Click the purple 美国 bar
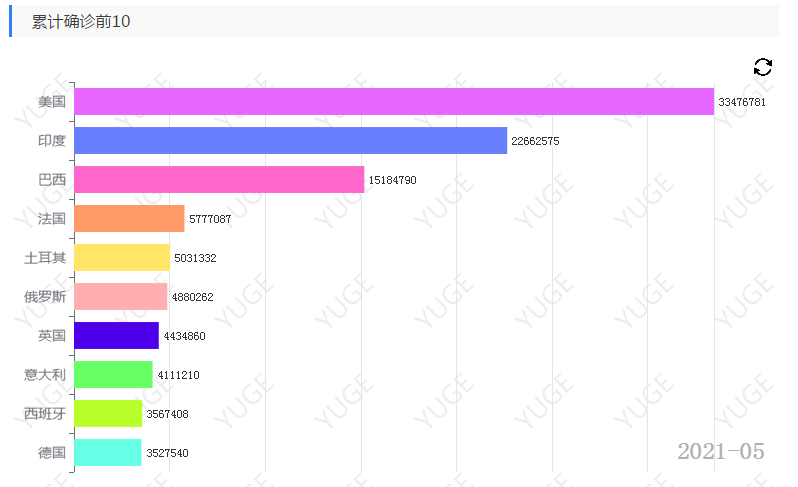Viewport: 798px width, 487px height. (x=394, y=102)
